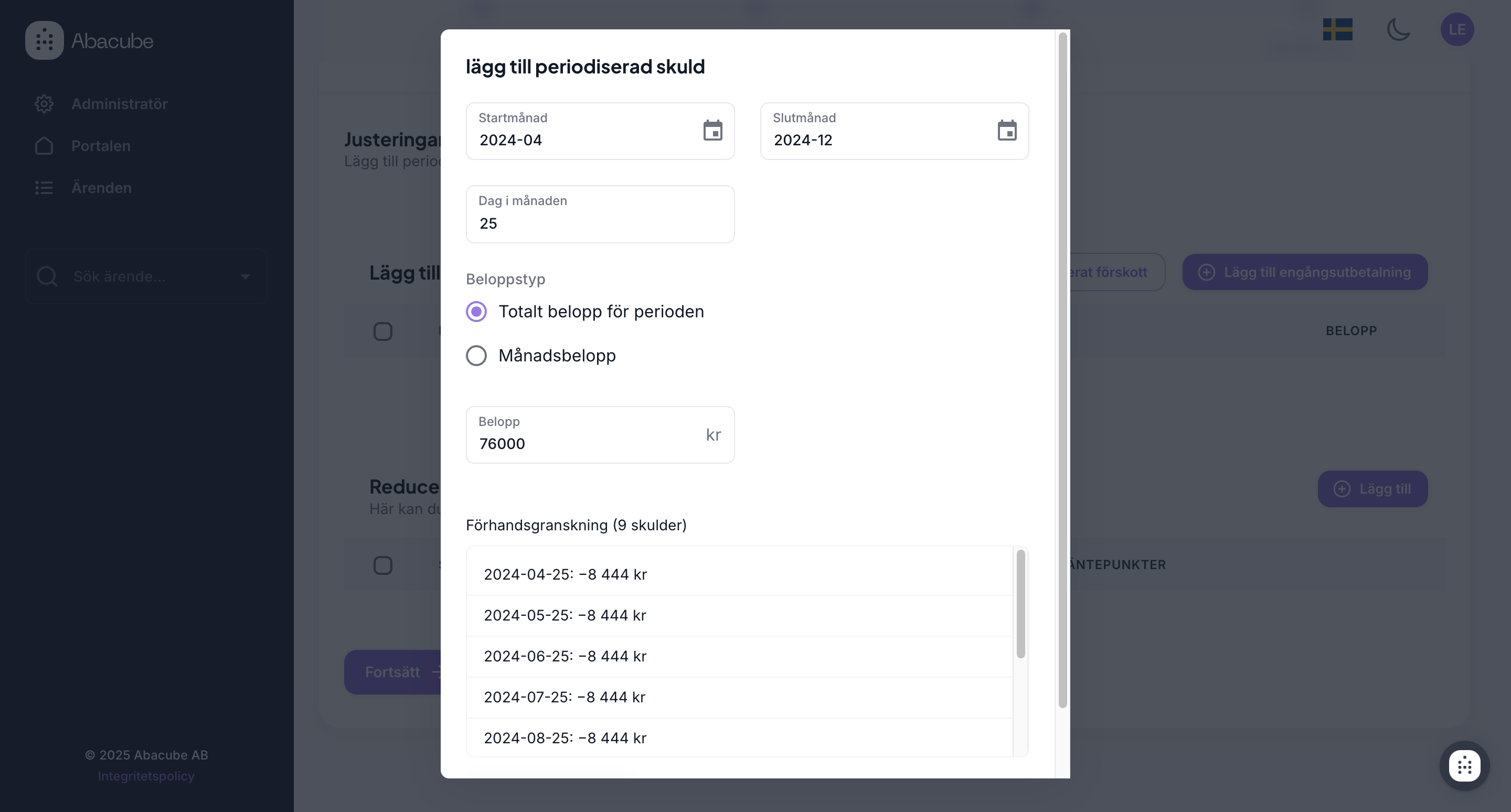The image size is (1511, 812).
Task: Open the Administratör sidebar item
Action: (119, 104)
